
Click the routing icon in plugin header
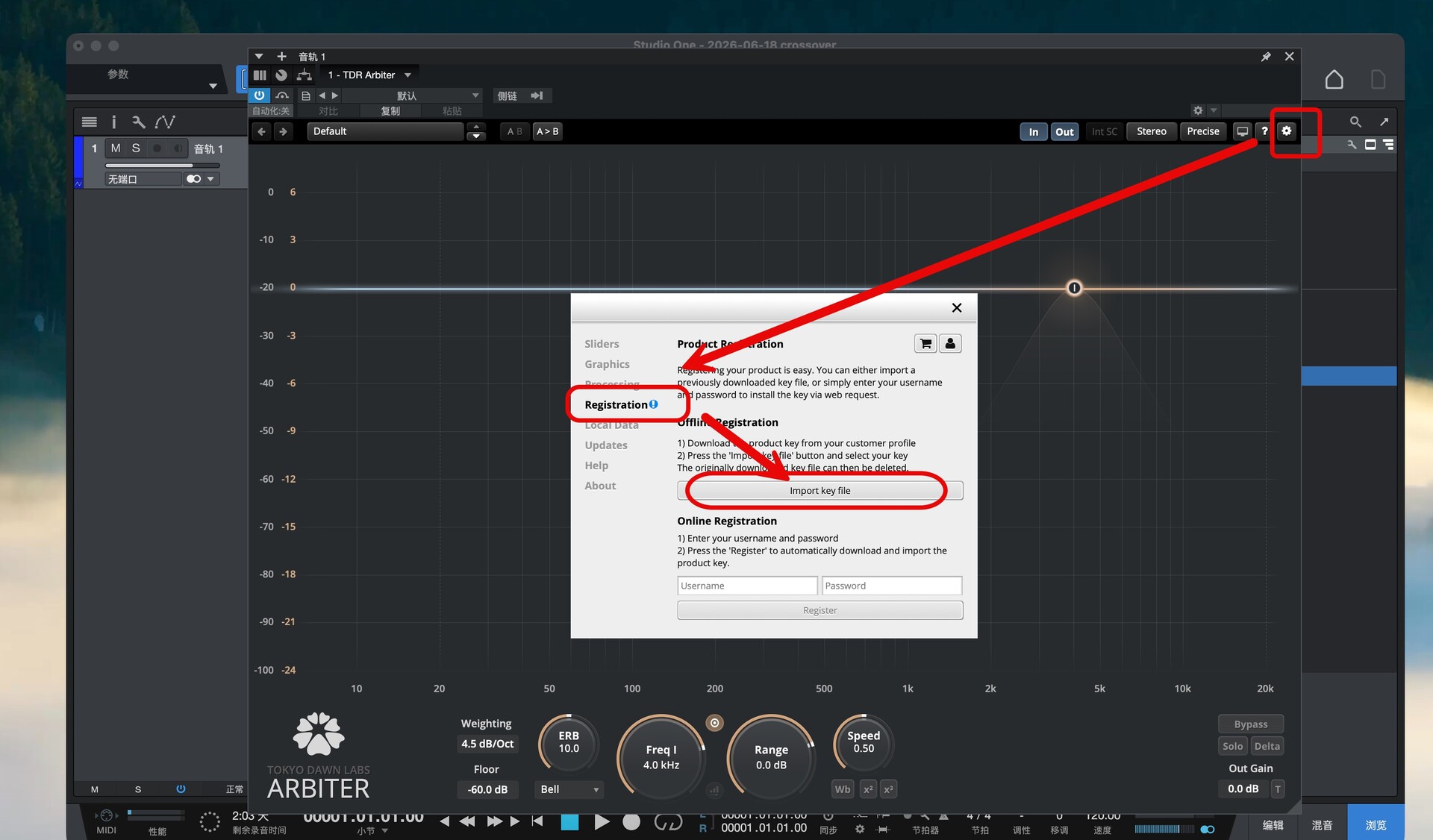point(304,75)
